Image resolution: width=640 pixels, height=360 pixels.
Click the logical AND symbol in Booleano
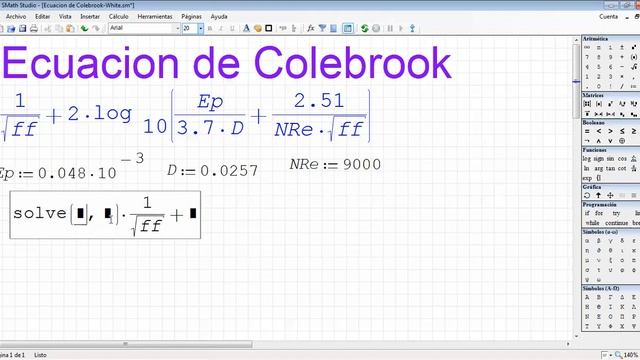pyautogui.click(x=599, y=141)
